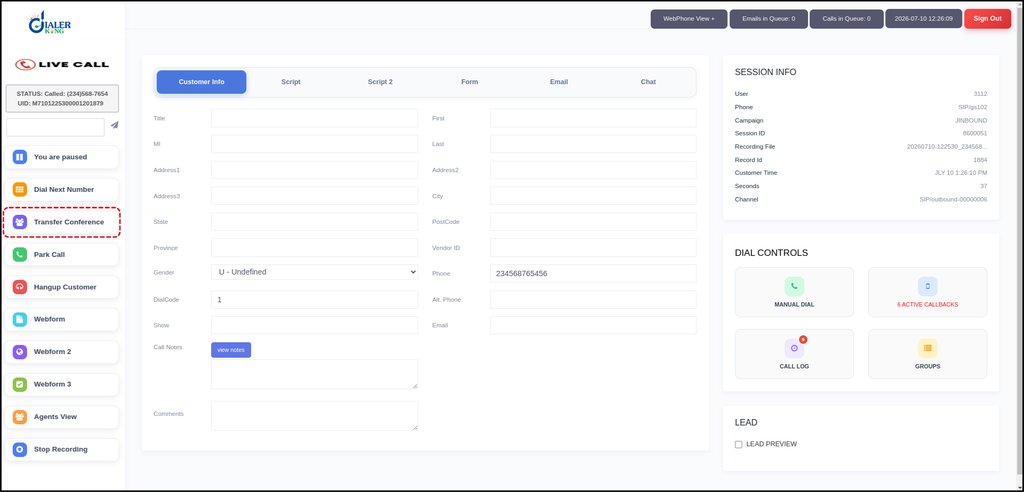Click the paper plane send icon
Image resolution: width=1024 pixels, height=492 pixels.
tap(114, 125)
